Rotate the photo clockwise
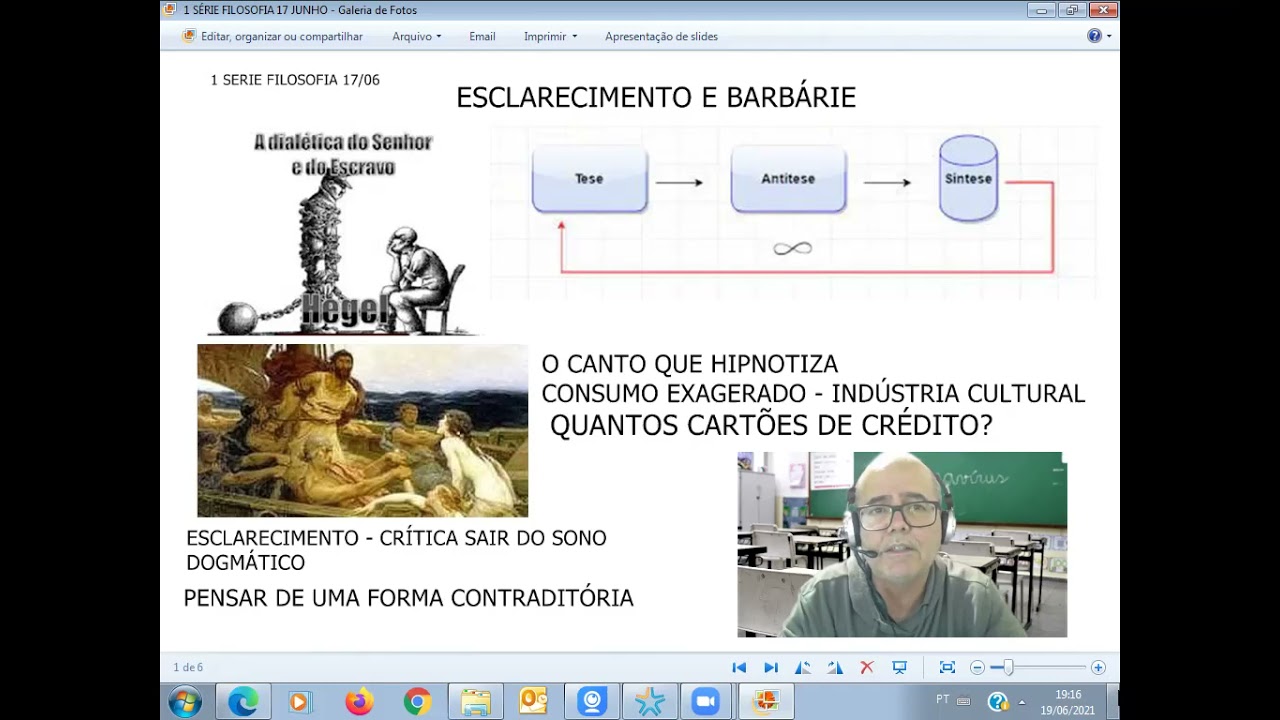Viewport: 1280px width, 720px height. click(835, 667)
